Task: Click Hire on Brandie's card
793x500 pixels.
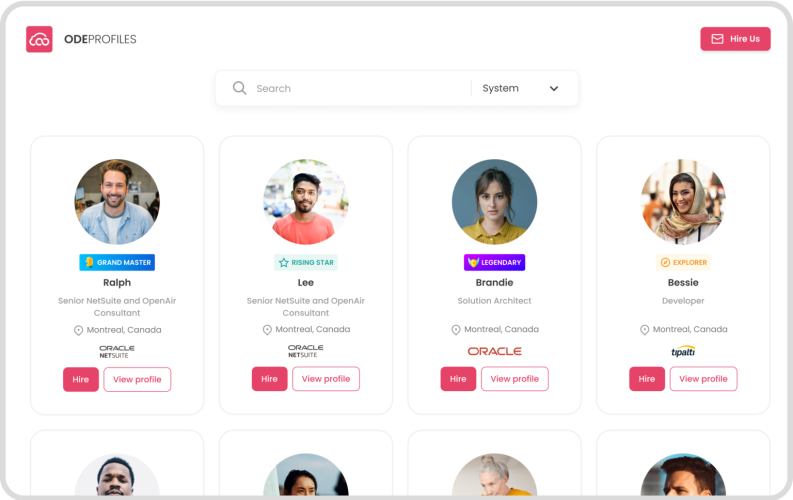Action: tap(458, 379)
